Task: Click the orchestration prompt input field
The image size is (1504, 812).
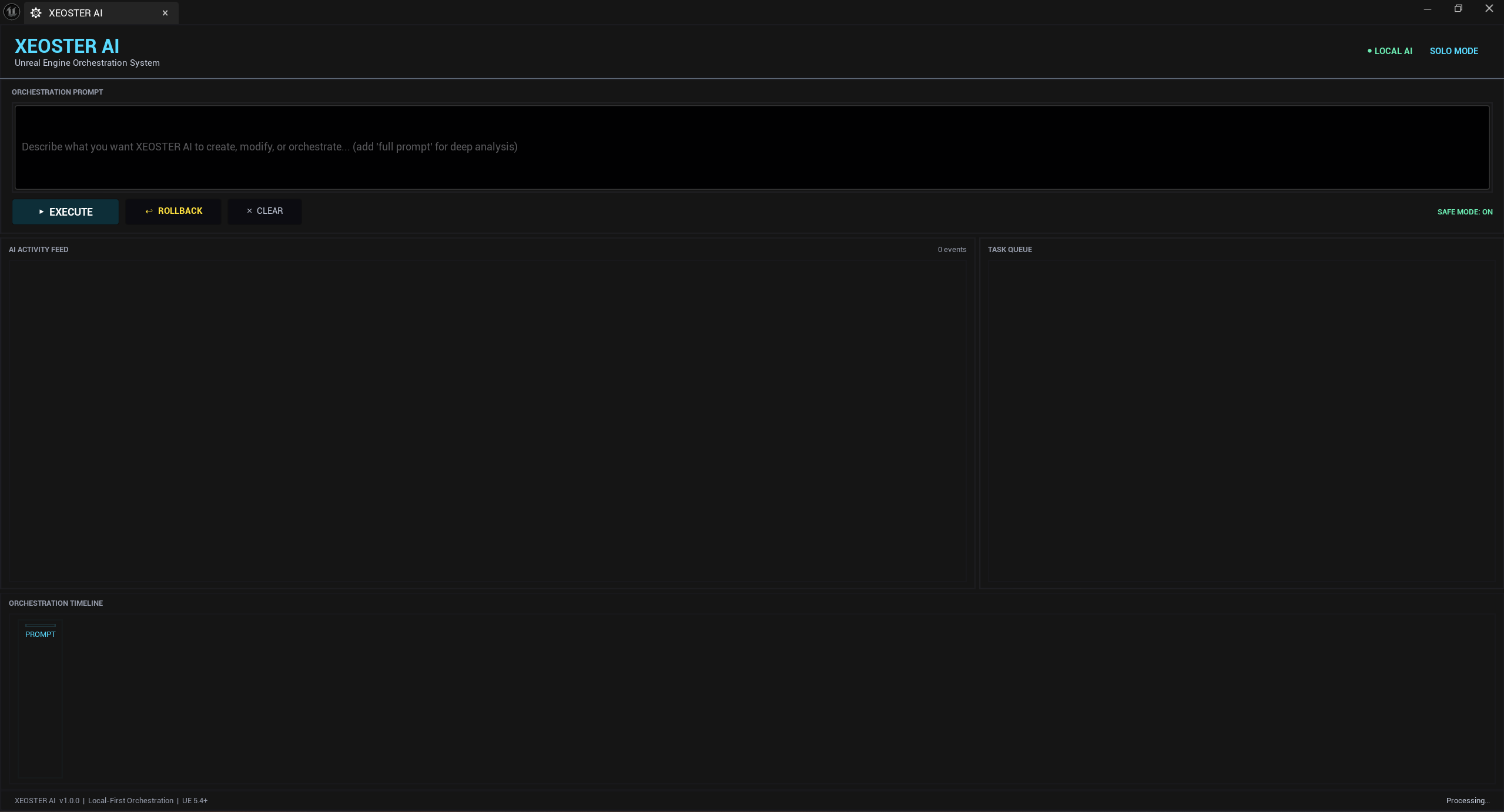Action: click(x=752, y=147)
